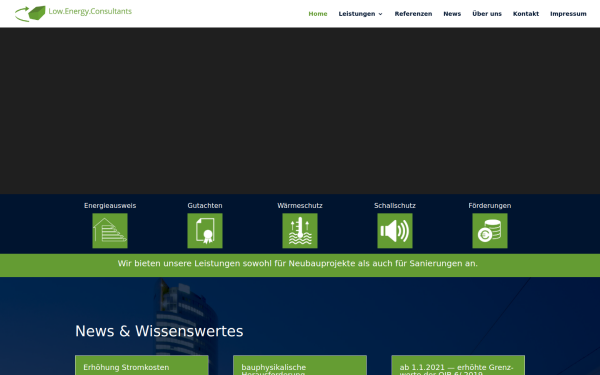Select the Schallschutz speaker icon tile
600x375 pixels.
pos(395,231)
